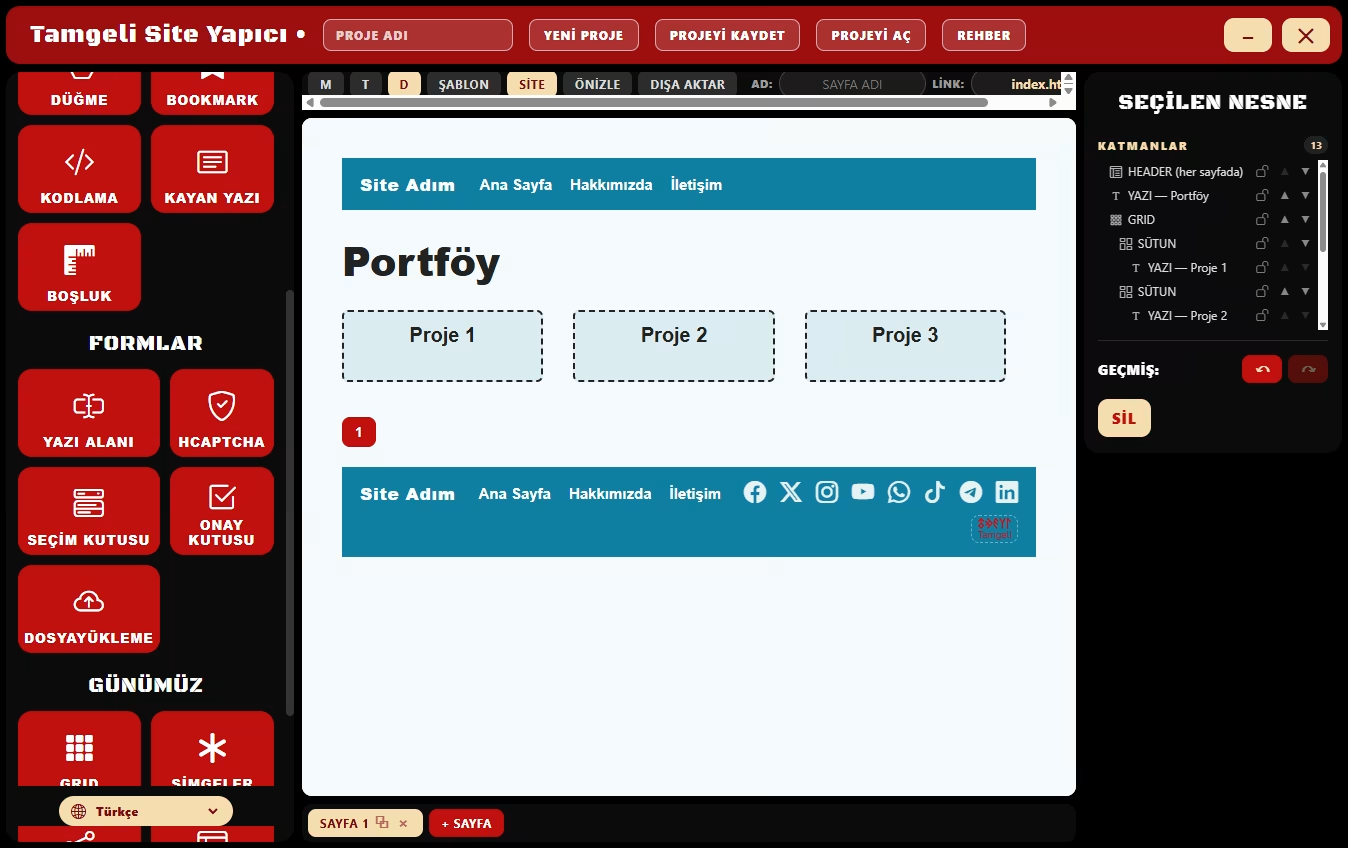
Task: Click the YouTube icon in the footer
Action: click(863, 492)
